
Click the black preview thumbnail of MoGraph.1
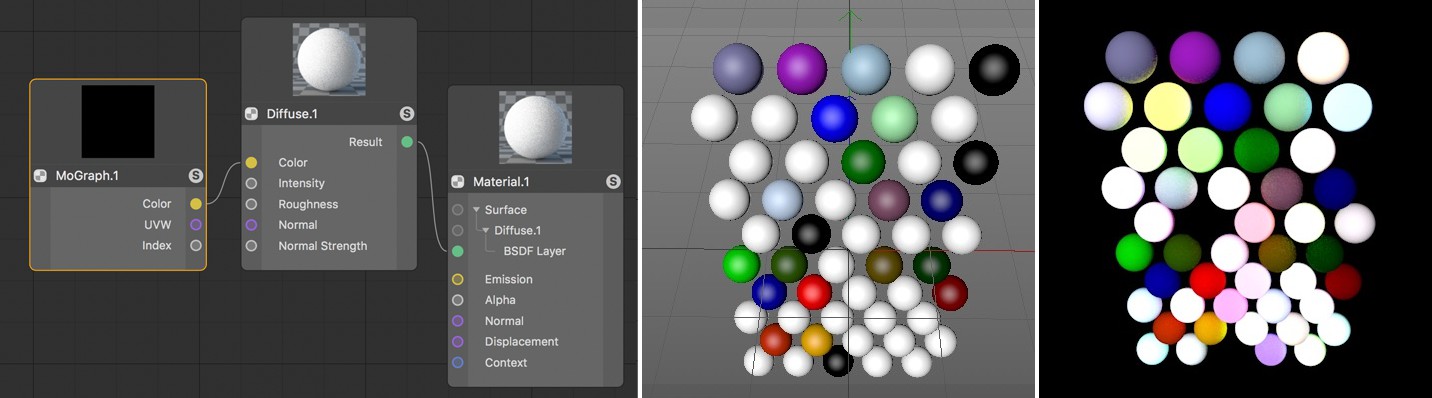pos(118,121)
